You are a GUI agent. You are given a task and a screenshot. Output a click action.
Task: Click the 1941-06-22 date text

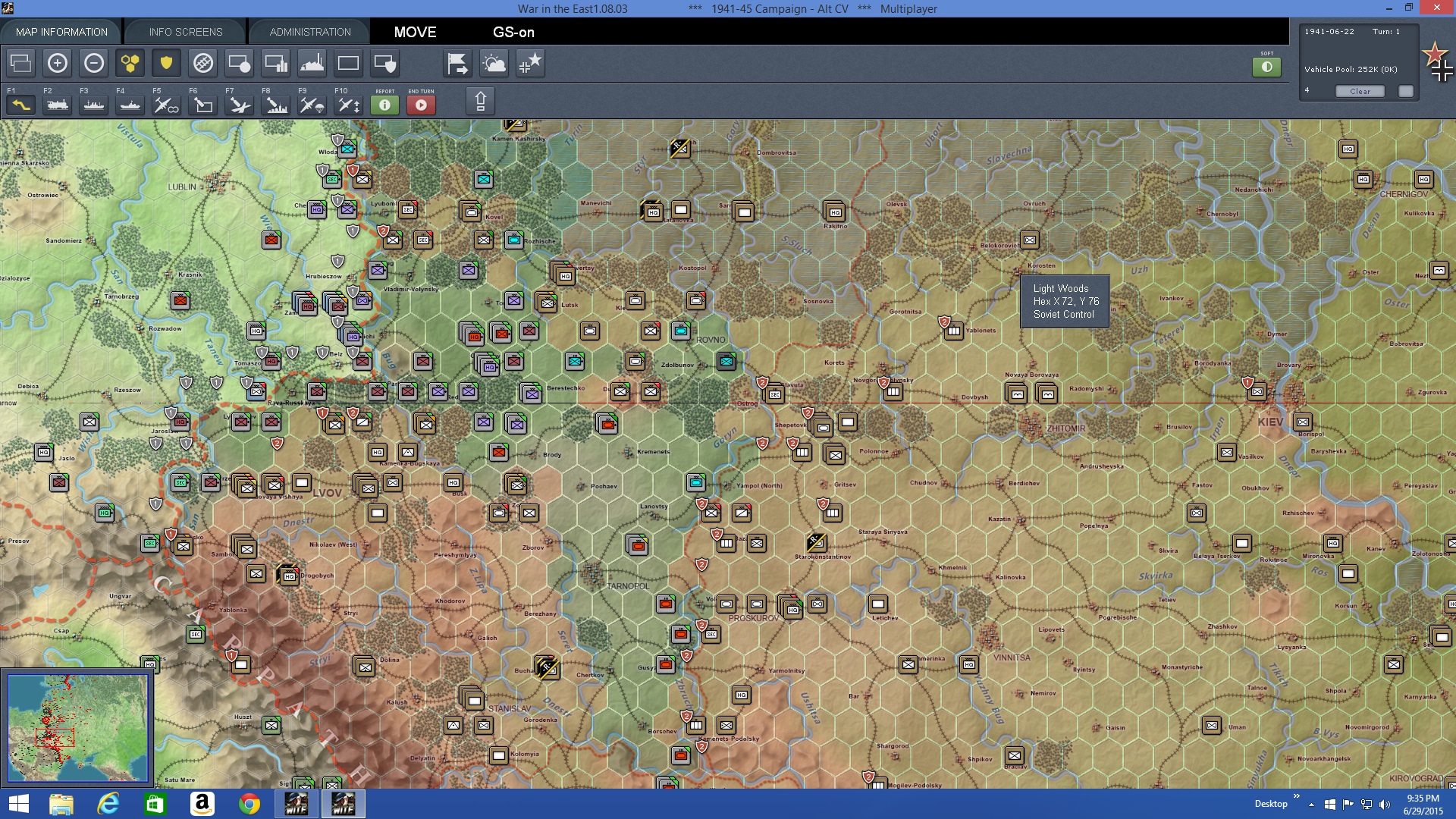1329,31
